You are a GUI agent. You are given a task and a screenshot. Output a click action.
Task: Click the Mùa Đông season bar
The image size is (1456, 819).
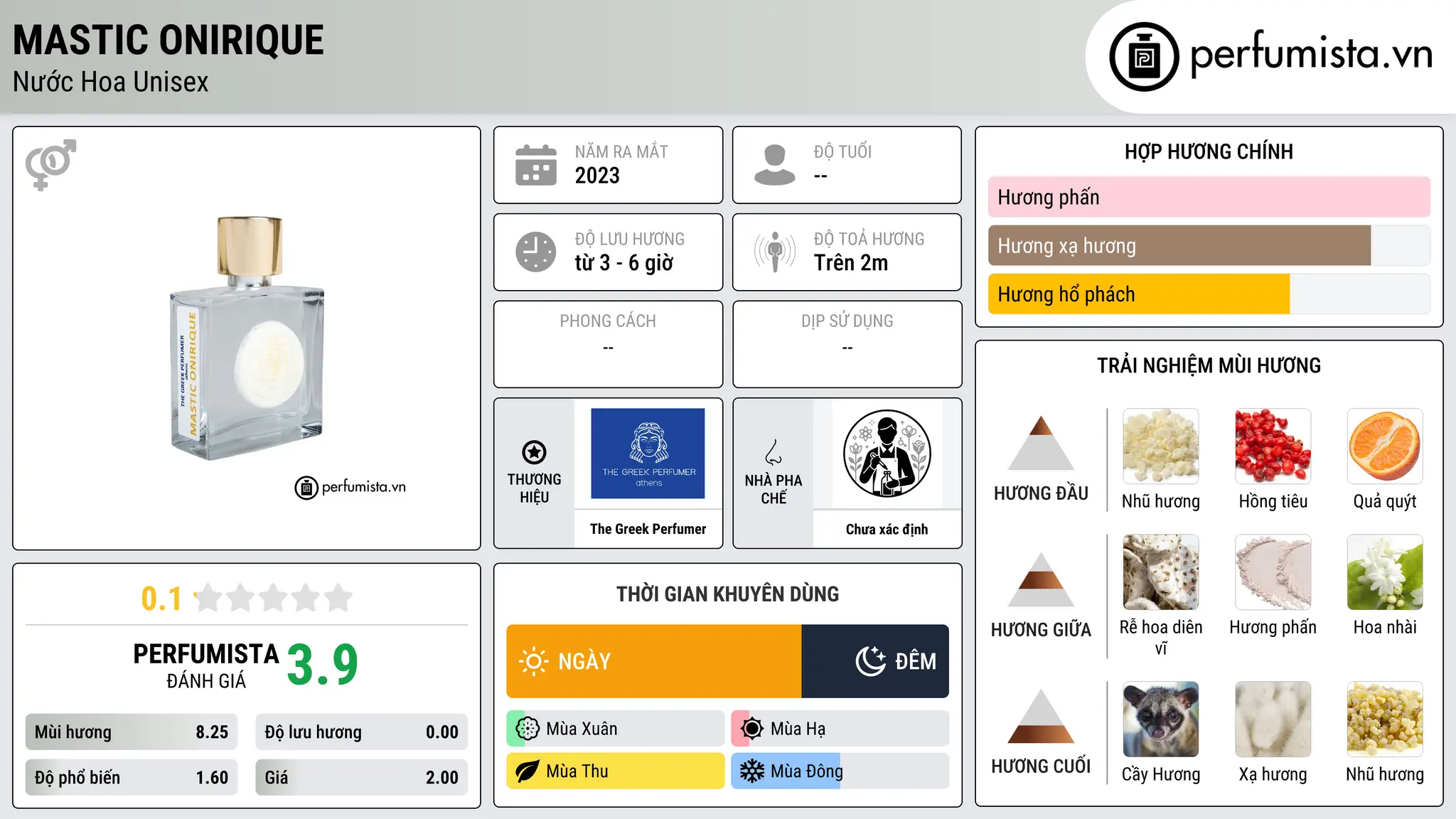840,771
